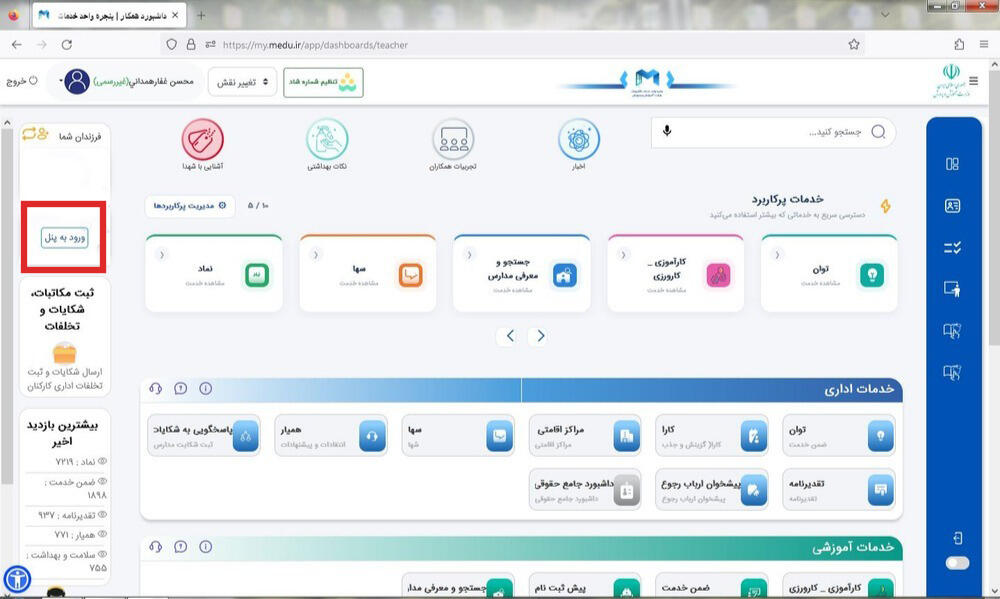Open the توان tile under خدمات اداری
1000x599 pixels.
(x=839, y=436)
